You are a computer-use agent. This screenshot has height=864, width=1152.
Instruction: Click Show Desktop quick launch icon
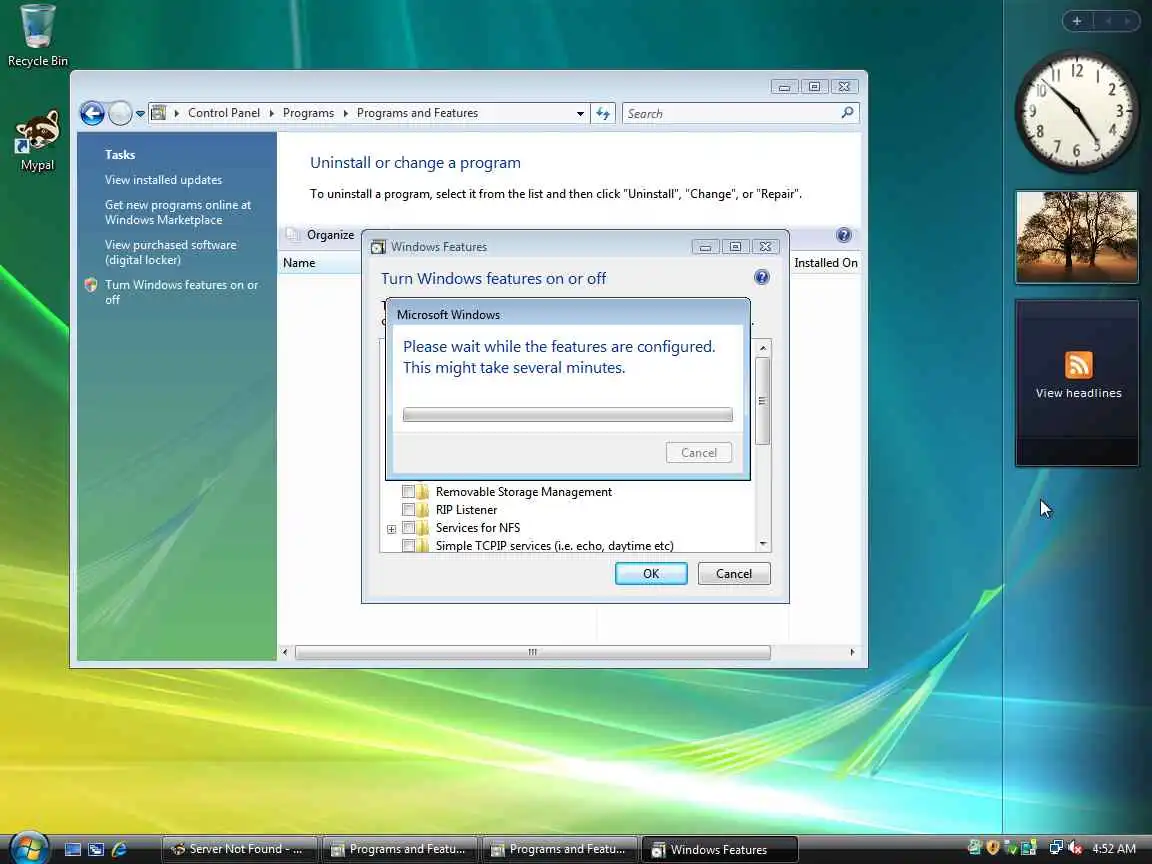(73, 849)
